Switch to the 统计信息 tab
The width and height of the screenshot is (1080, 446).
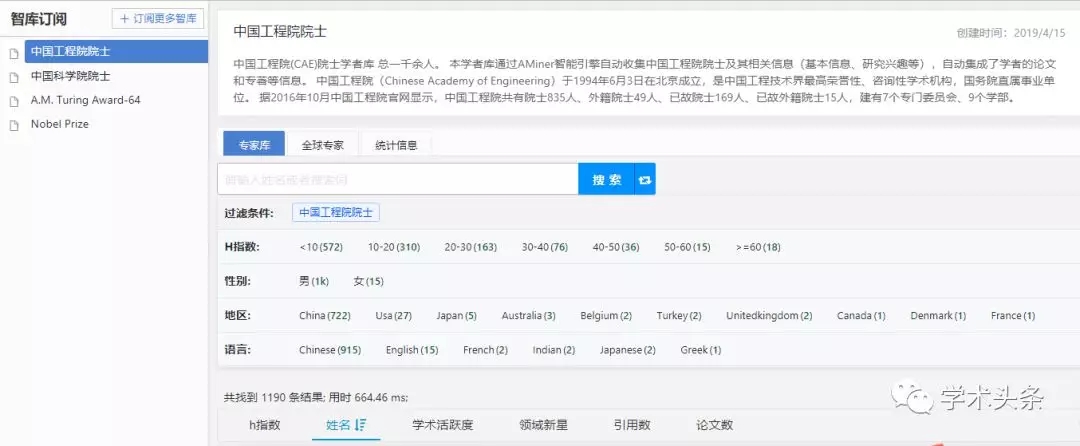[x=396, y=145]
